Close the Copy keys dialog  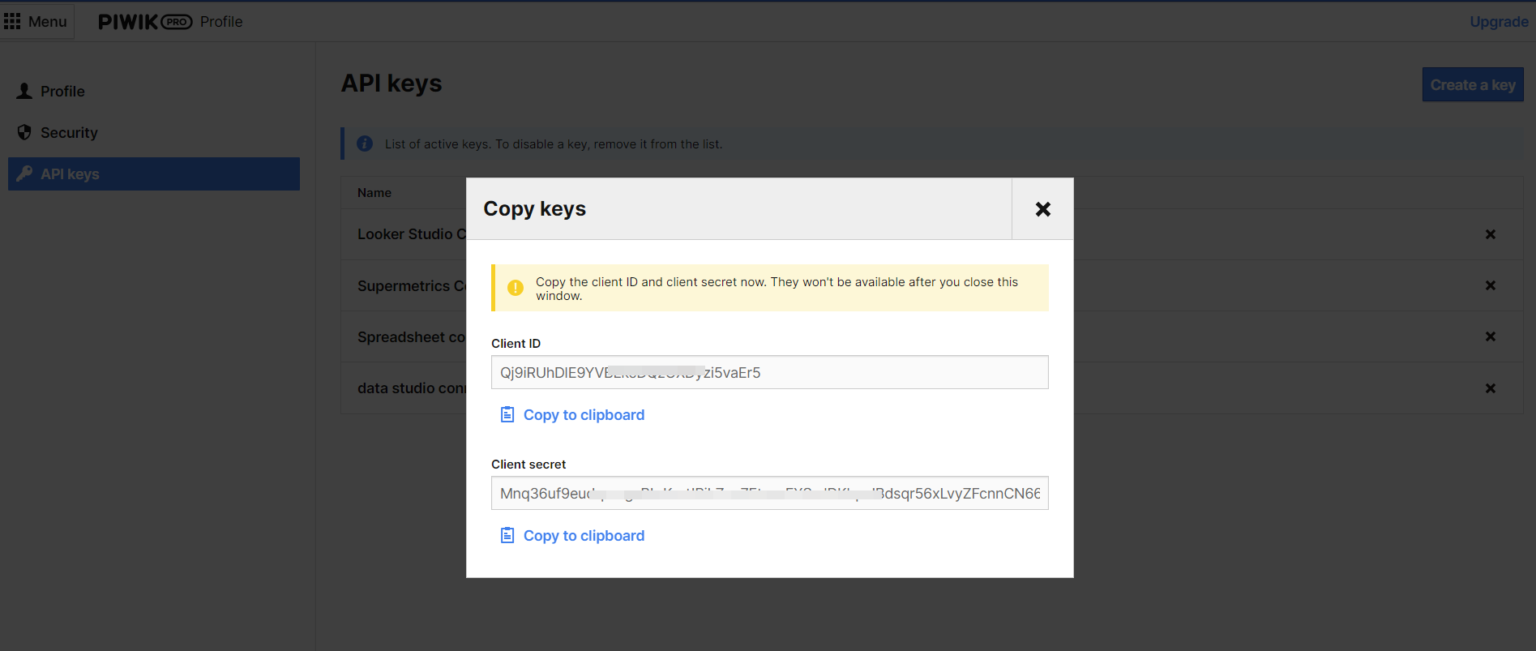pyautogui.click(x=1042, y=209)
